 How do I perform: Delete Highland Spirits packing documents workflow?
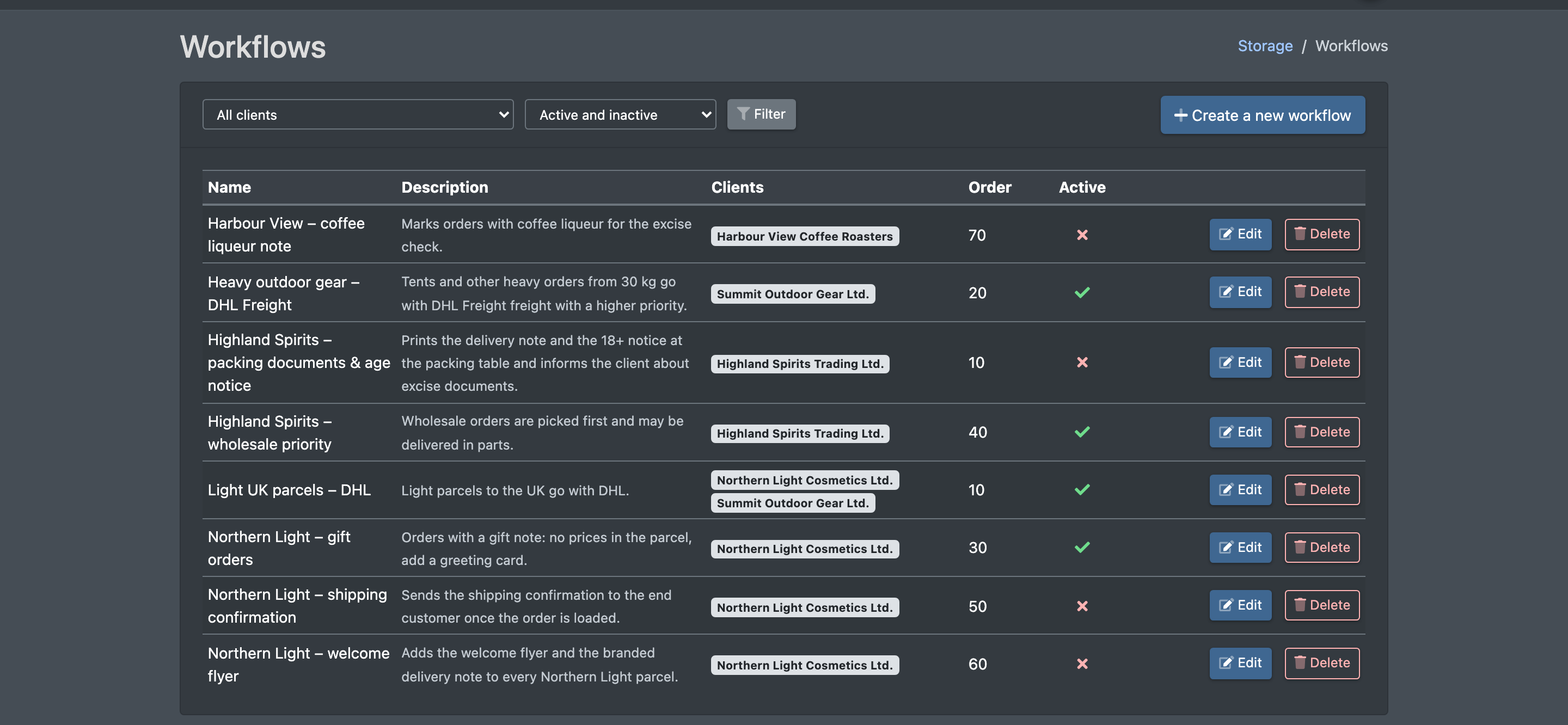[x=1322, y=363]
